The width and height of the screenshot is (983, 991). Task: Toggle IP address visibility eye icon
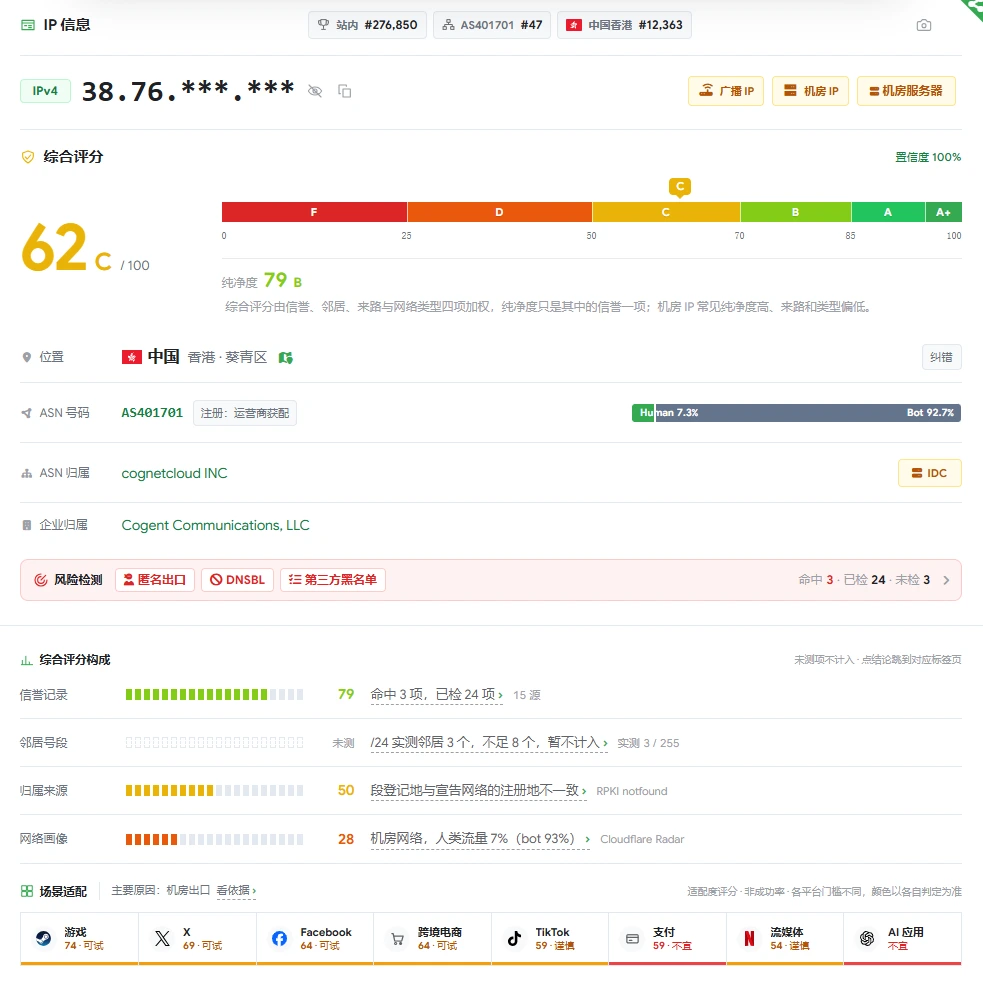[x=315, y=91]
